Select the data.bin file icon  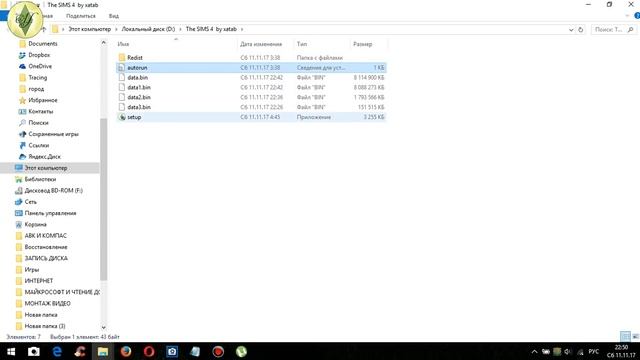click(x=121, y=78)
